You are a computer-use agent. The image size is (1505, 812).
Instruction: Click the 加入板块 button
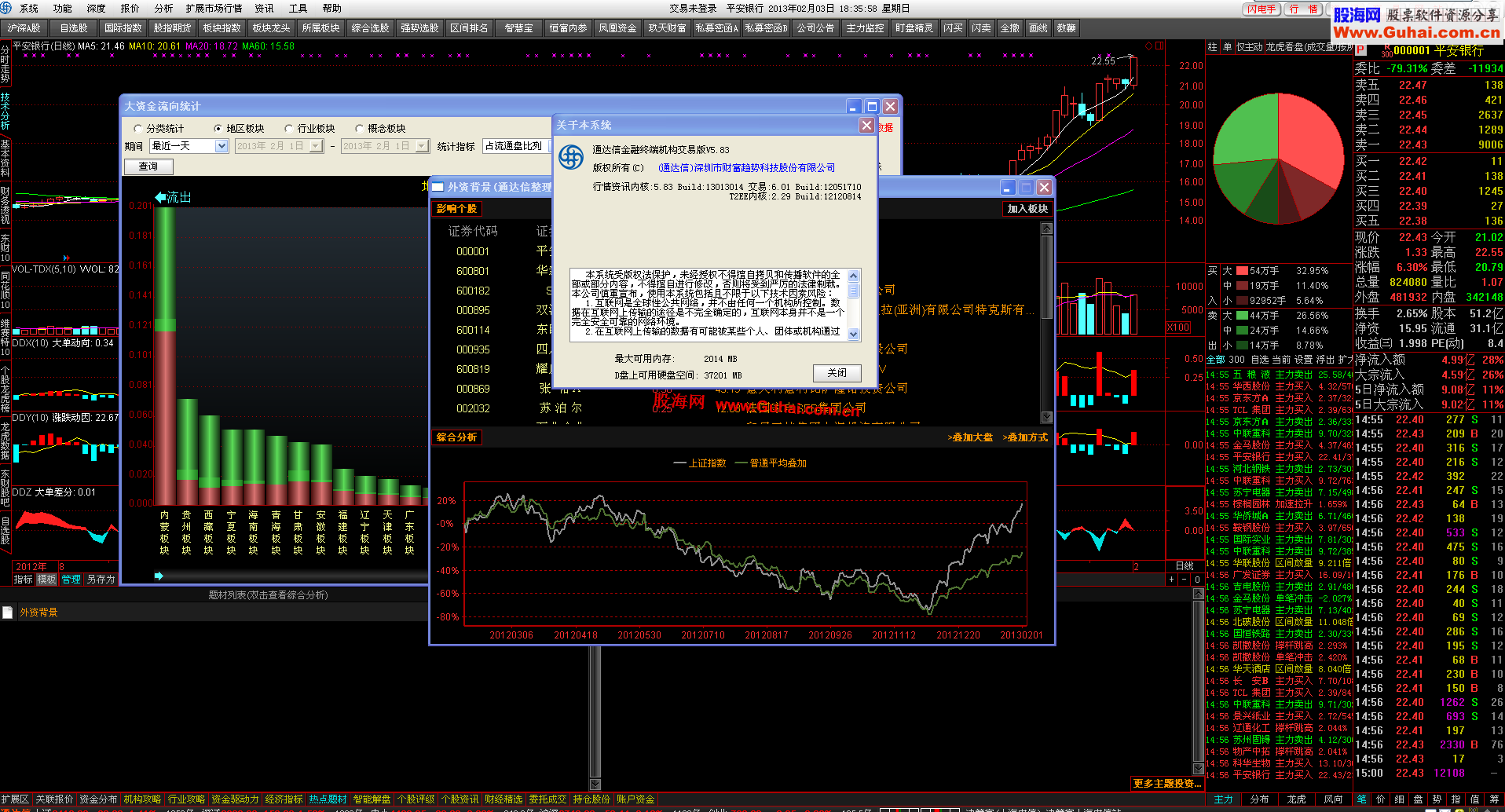[x=1027, y=209]
